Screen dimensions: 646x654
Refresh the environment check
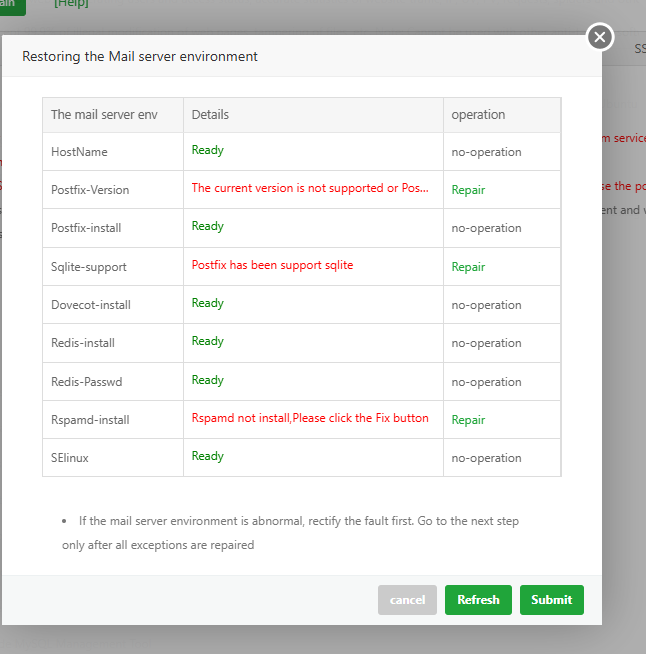[478, 600]
